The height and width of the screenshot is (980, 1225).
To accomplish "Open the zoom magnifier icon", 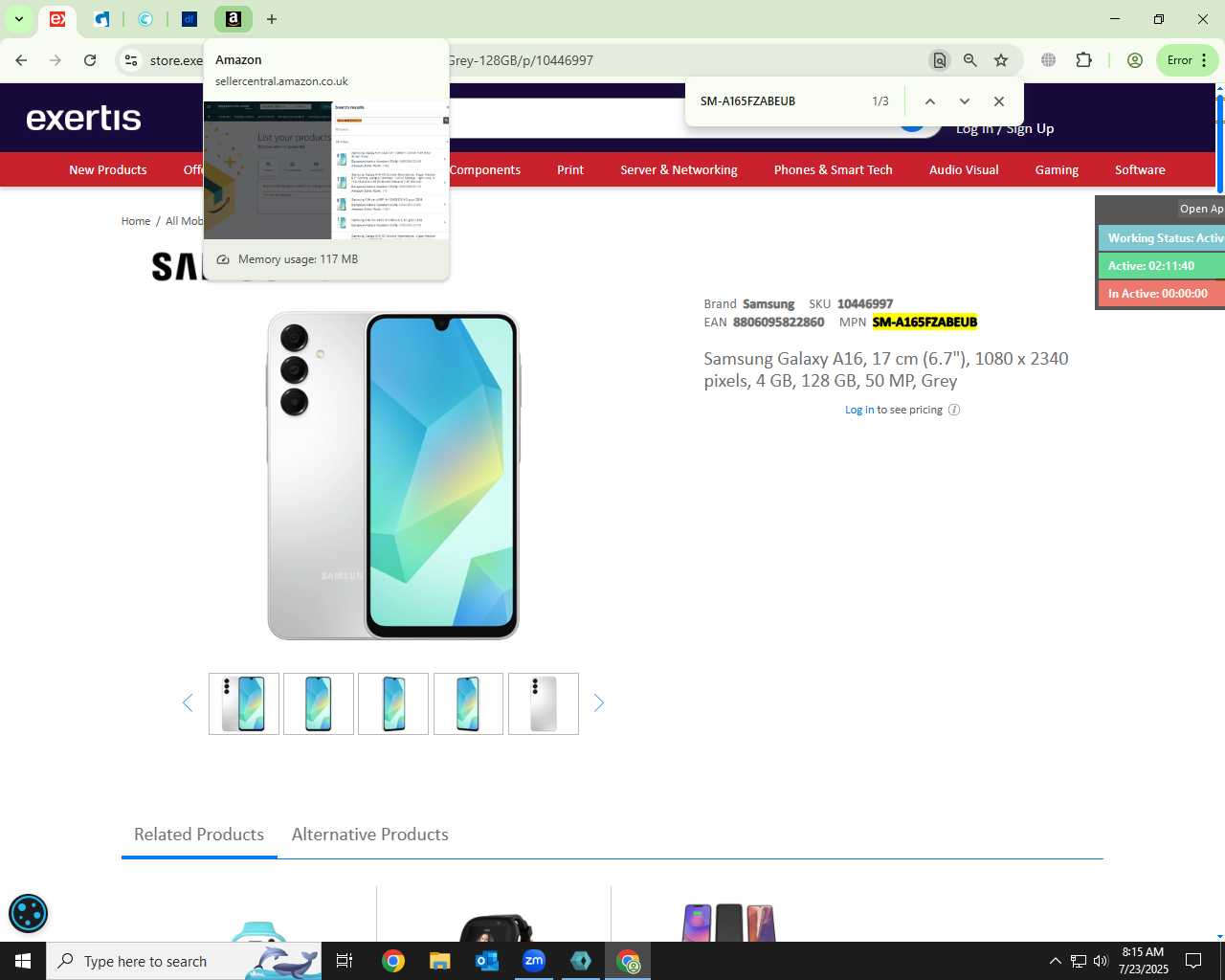I will [x=970, y=60].
